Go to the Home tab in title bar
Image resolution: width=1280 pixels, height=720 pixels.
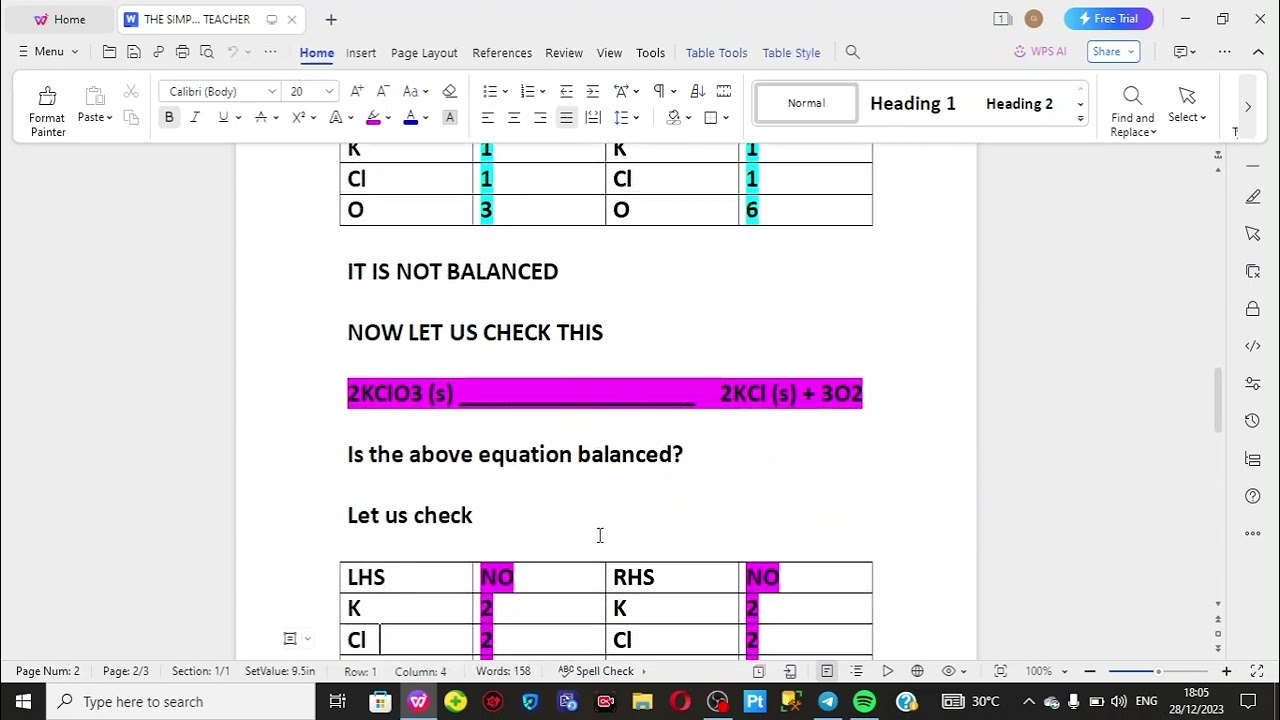tap(58, 19)
